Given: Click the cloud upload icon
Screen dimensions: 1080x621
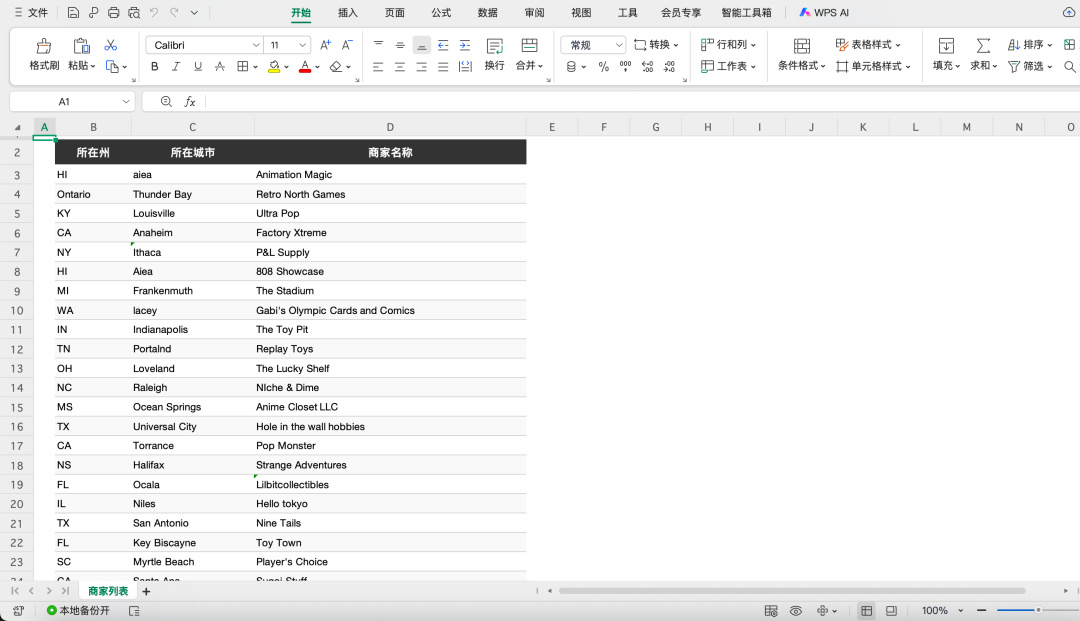Looking at the screenshot, I should pyautogui.click(x=1069, y=12).
